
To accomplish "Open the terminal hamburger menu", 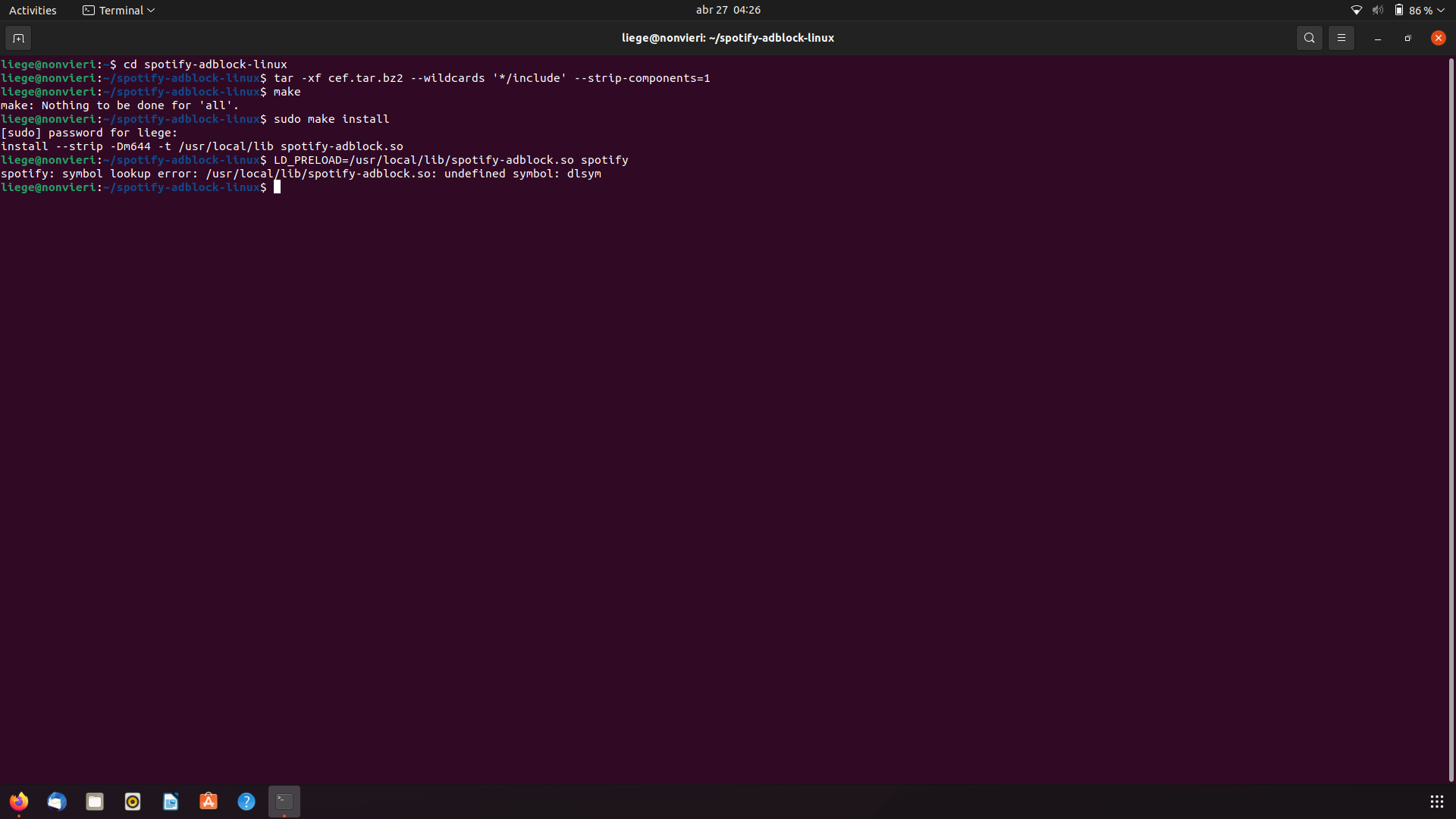I will (x=1341, y=37).
